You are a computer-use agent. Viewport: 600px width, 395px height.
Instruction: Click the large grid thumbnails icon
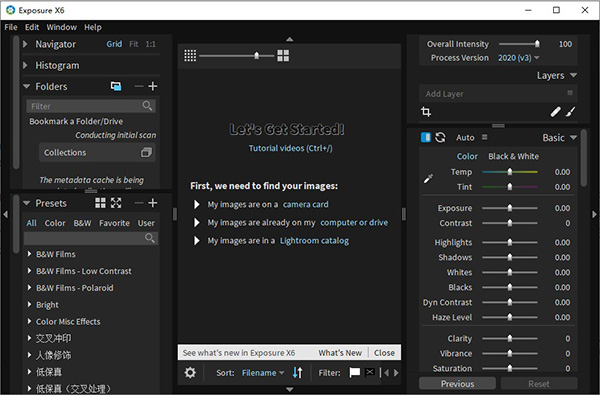[x=283, y=55]
